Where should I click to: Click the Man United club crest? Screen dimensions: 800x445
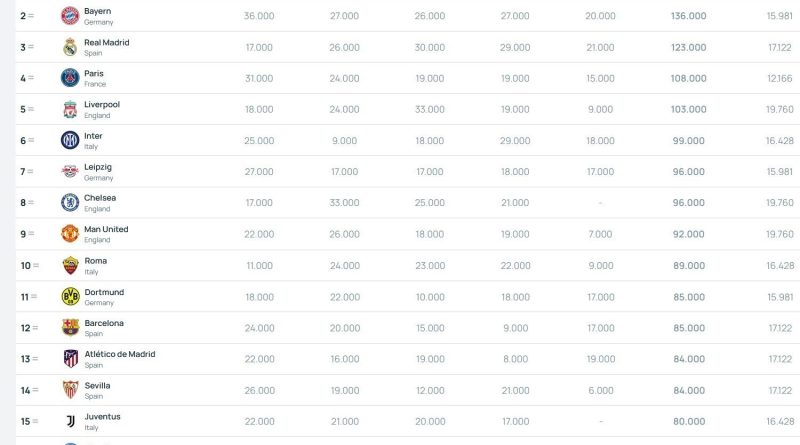(69, 234)
